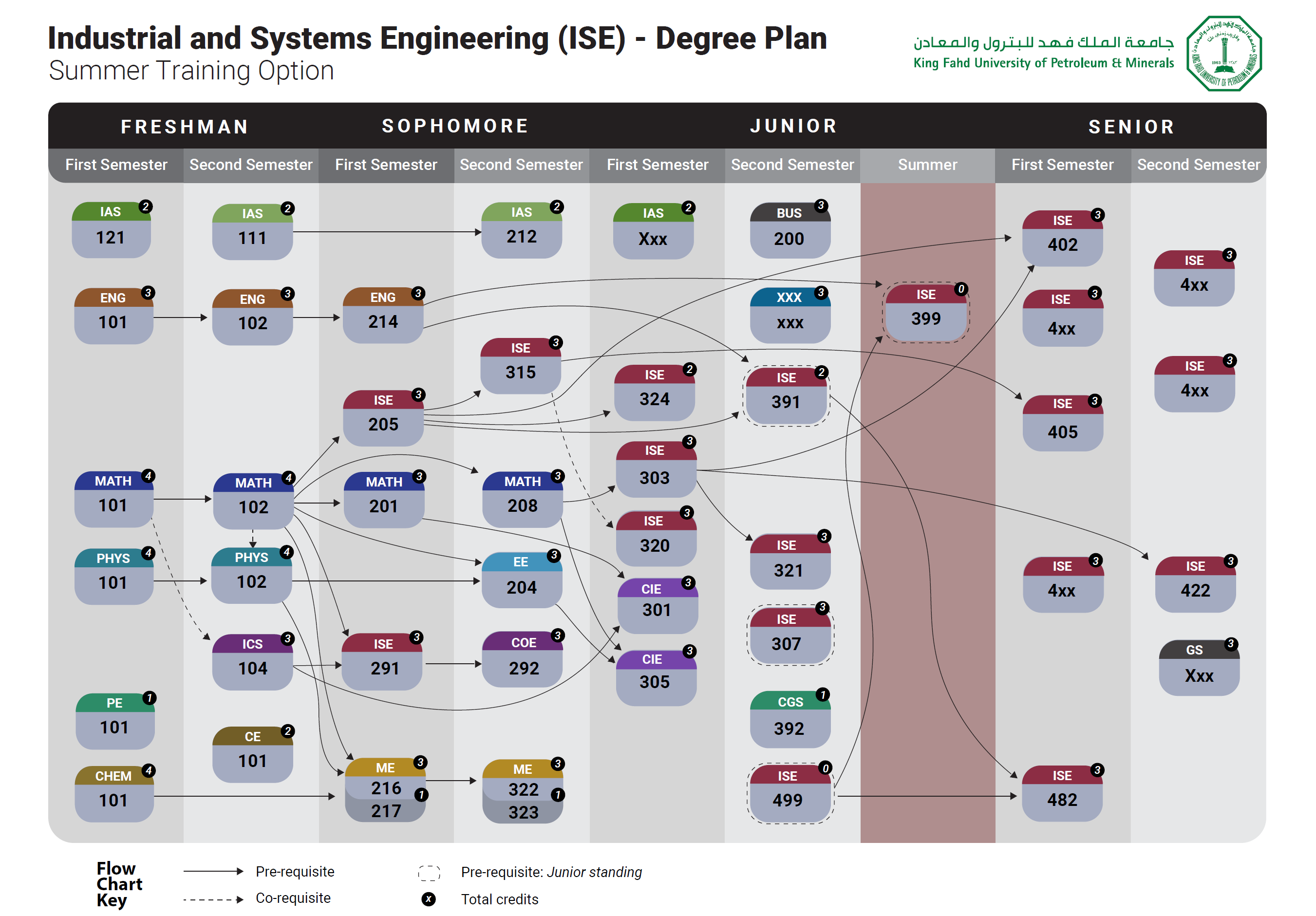Click the BUS 200 course box
Viewport: 1316px width, 916px height.
pyautogui.click(x=790, y=230)
